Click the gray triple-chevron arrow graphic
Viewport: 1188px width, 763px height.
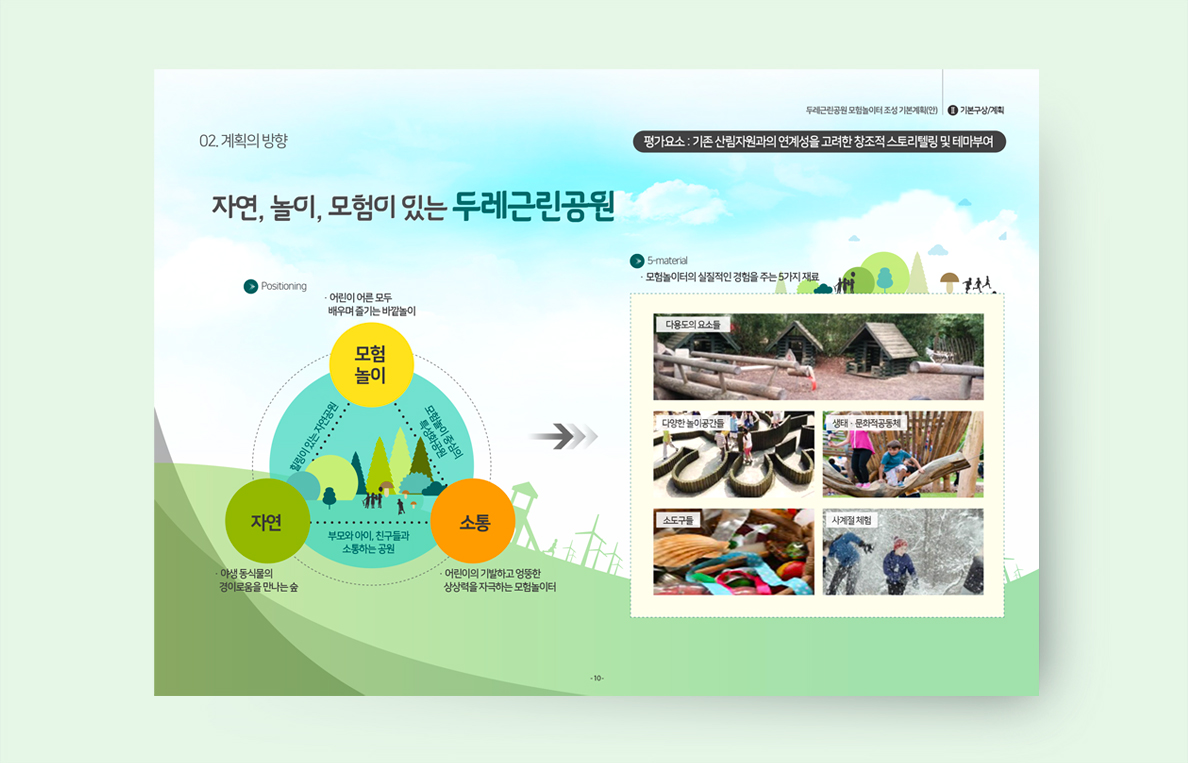click(x=563, y=436)
